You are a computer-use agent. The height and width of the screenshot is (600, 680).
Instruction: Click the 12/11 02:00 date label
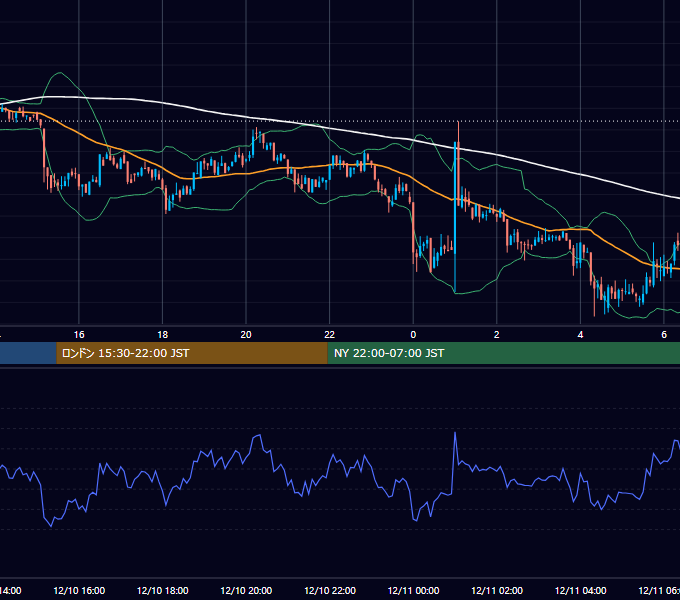497,590
